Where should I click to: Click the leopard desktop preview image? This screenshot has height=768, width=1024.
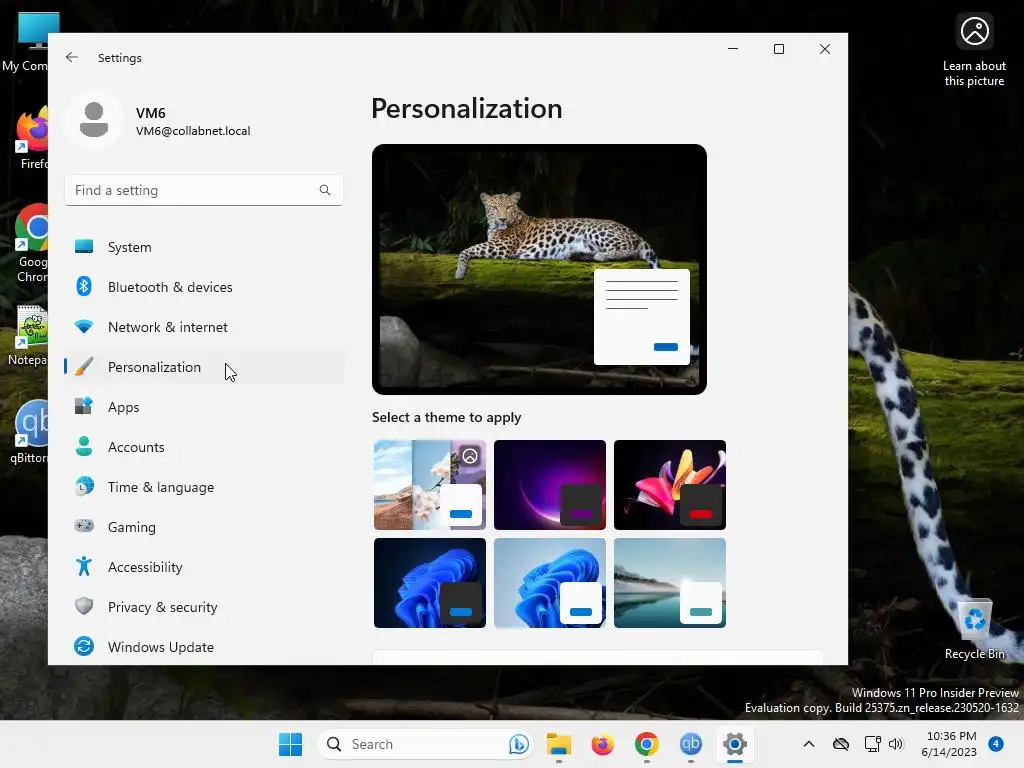pyautogui.click(x=539, y=269)
